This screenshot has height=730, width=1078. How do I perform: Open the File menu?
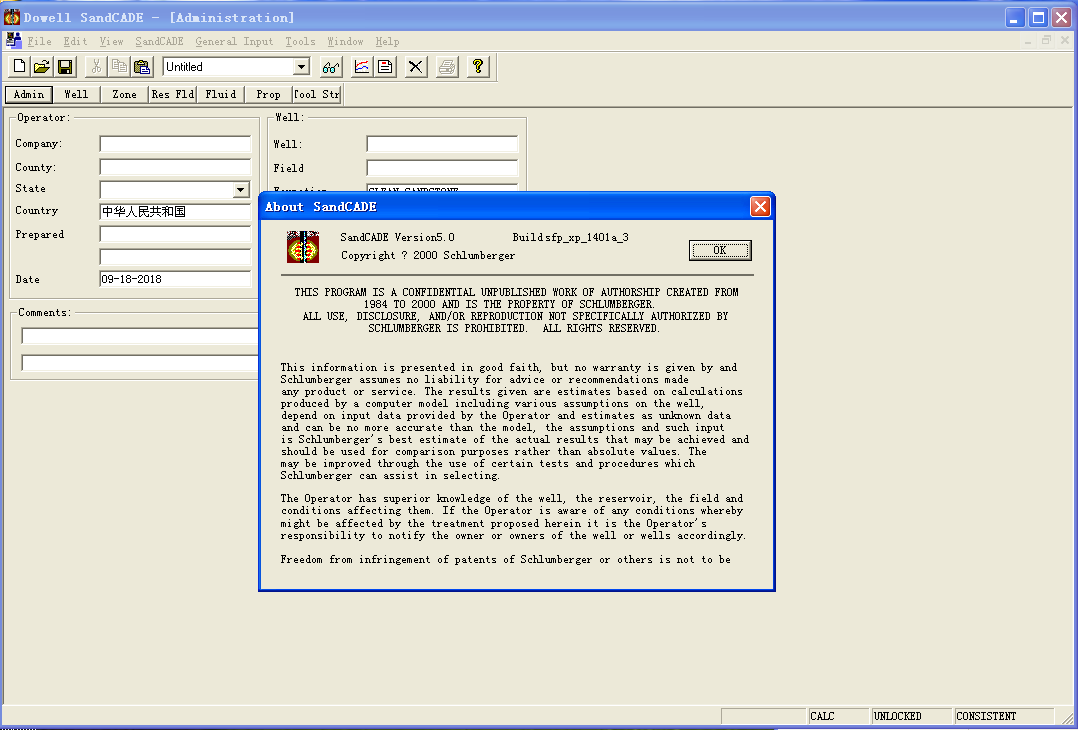tap(39, 41)
